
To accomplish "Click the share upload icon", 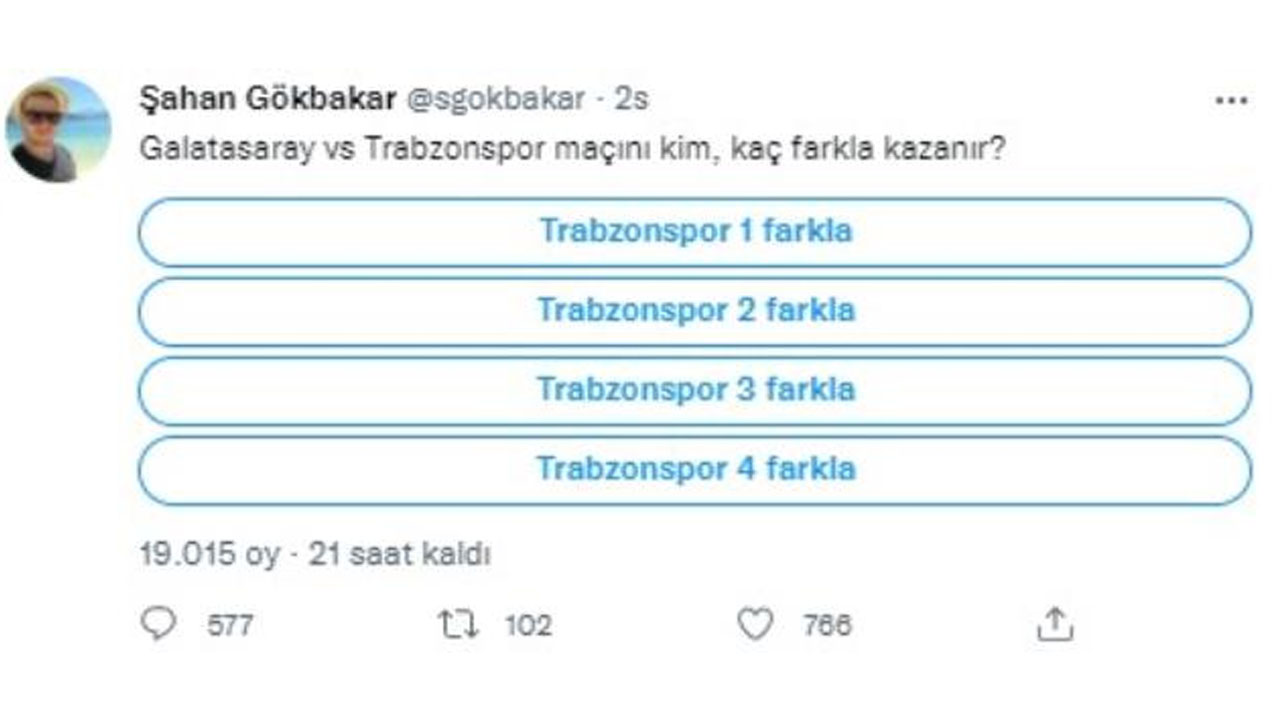I will (1054, 626).
